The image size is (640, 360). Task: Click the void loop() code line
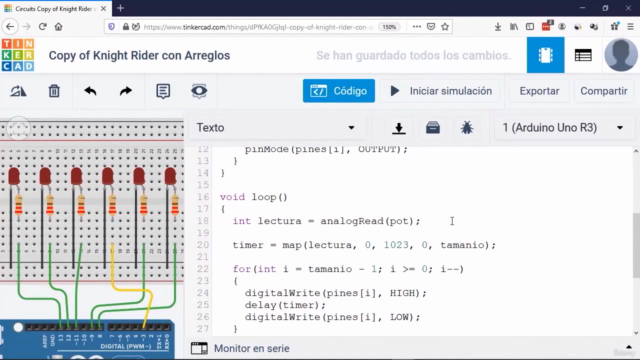[x=253, y=197]
